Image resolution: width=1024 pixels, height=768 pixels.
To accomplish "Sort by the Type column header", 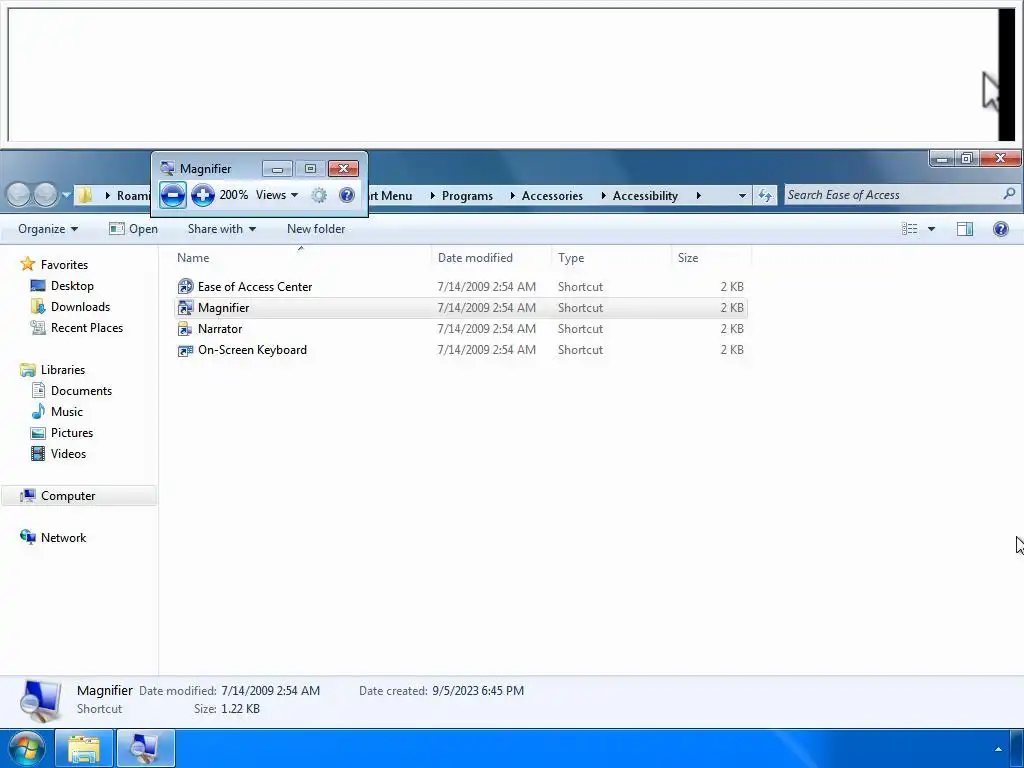I will tap(611, 257).
